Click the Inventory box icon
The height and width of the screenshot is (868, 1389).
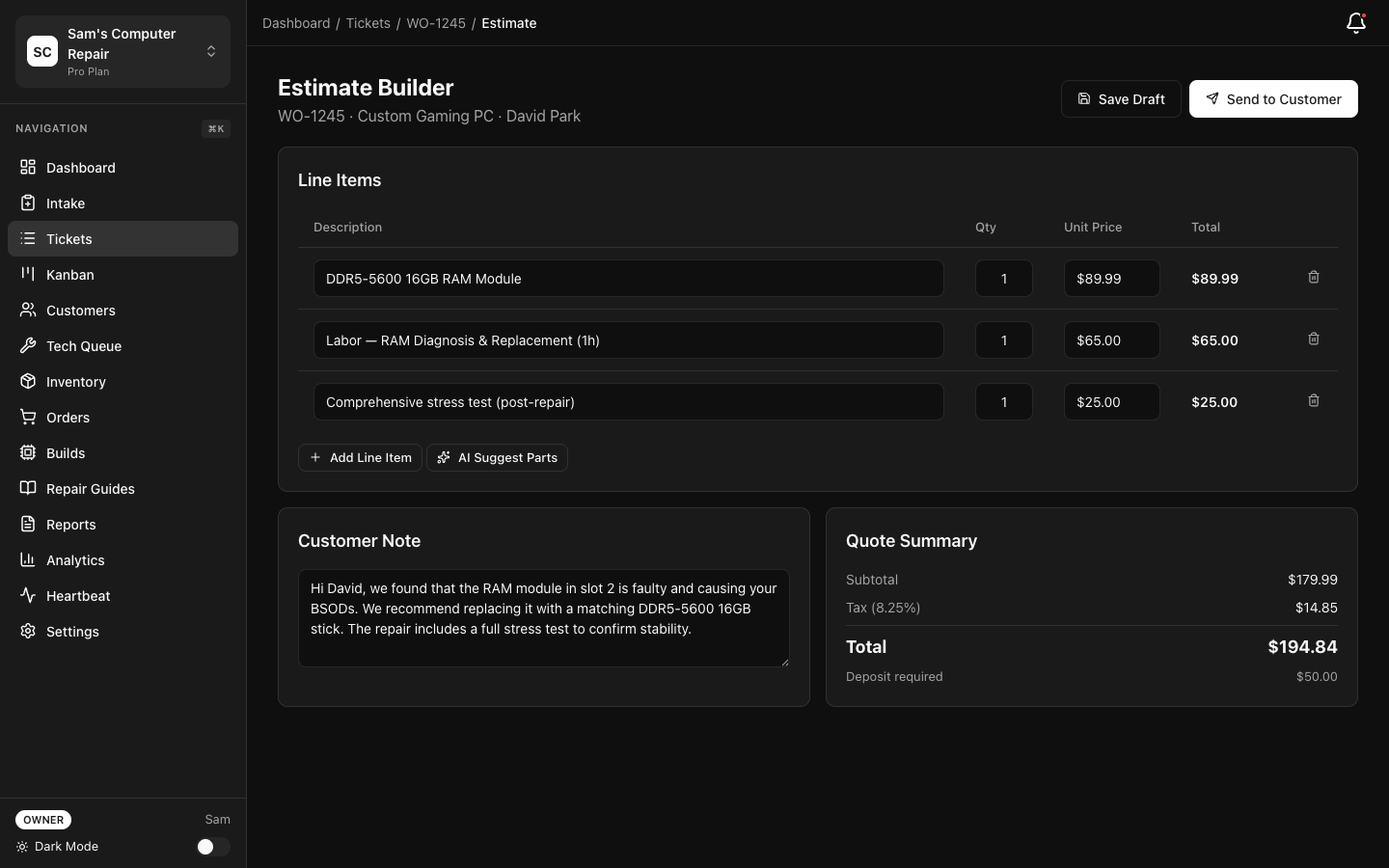(x=27, y=382)
